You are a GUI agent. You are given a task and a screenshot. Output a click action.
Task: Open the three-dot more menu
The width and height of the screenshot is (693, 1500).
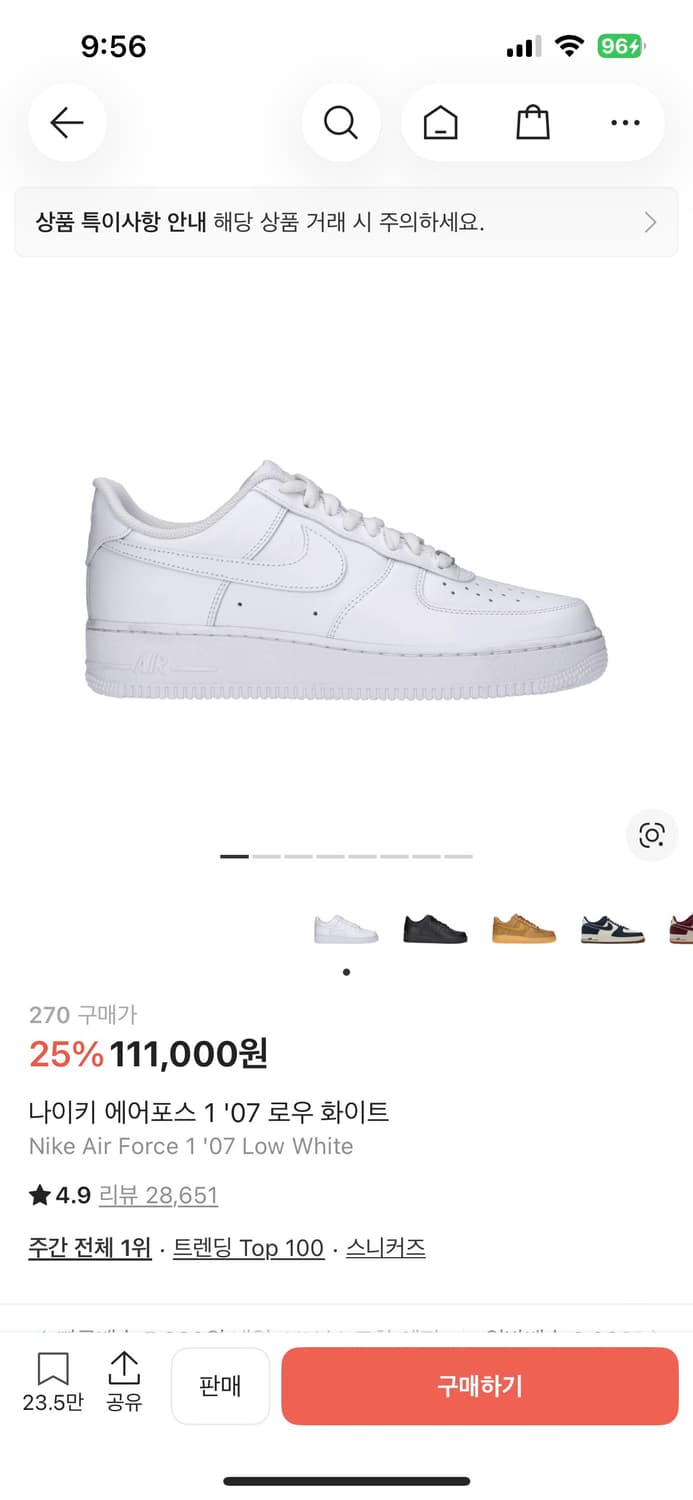pyautogui.click(x=625, y=123)
